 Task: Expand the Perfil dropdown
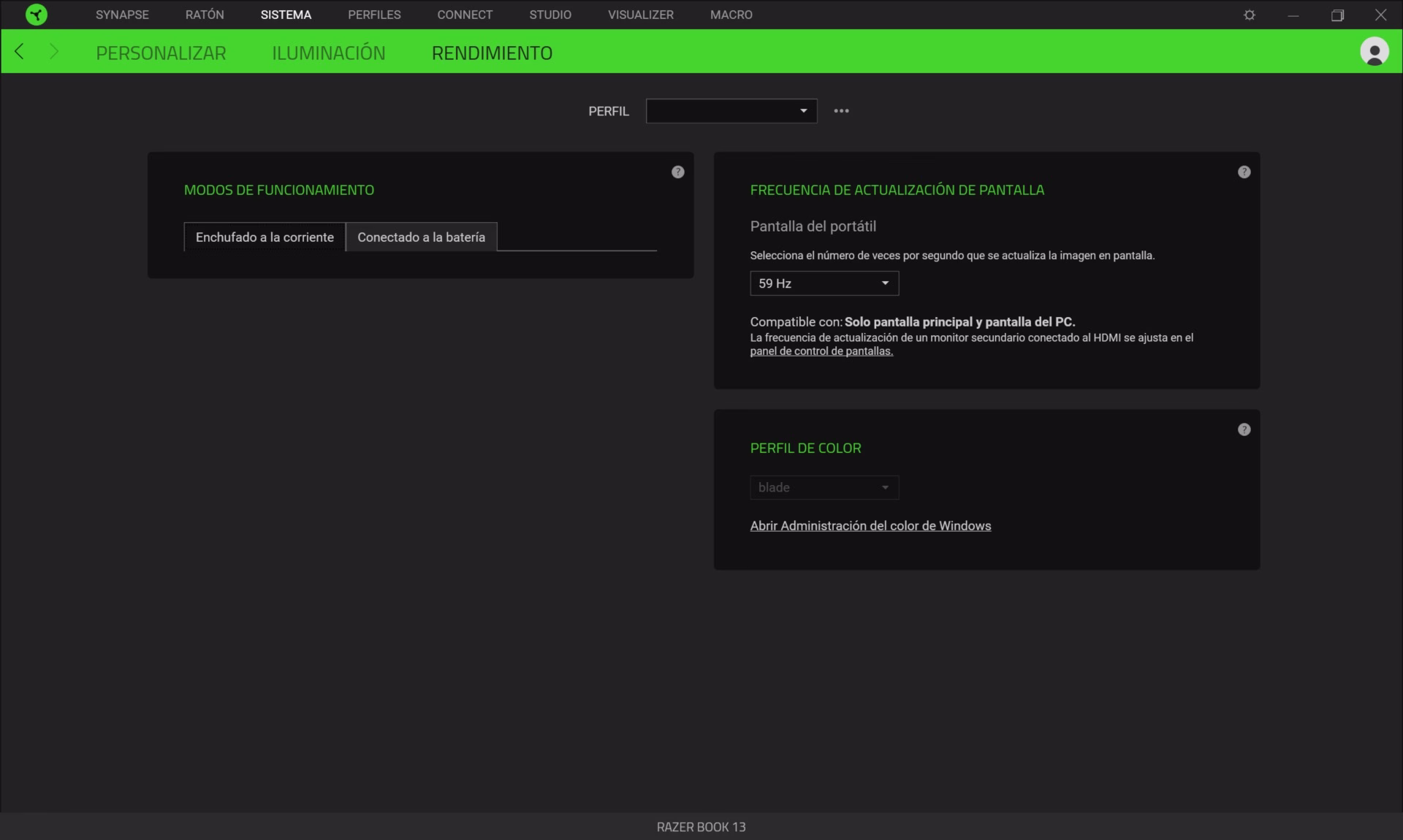click(x=731, y=111)
